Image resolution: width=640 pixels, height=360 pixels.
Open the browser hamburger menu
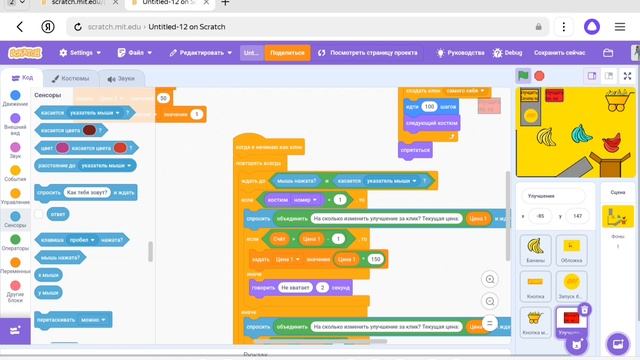[620, 27]
